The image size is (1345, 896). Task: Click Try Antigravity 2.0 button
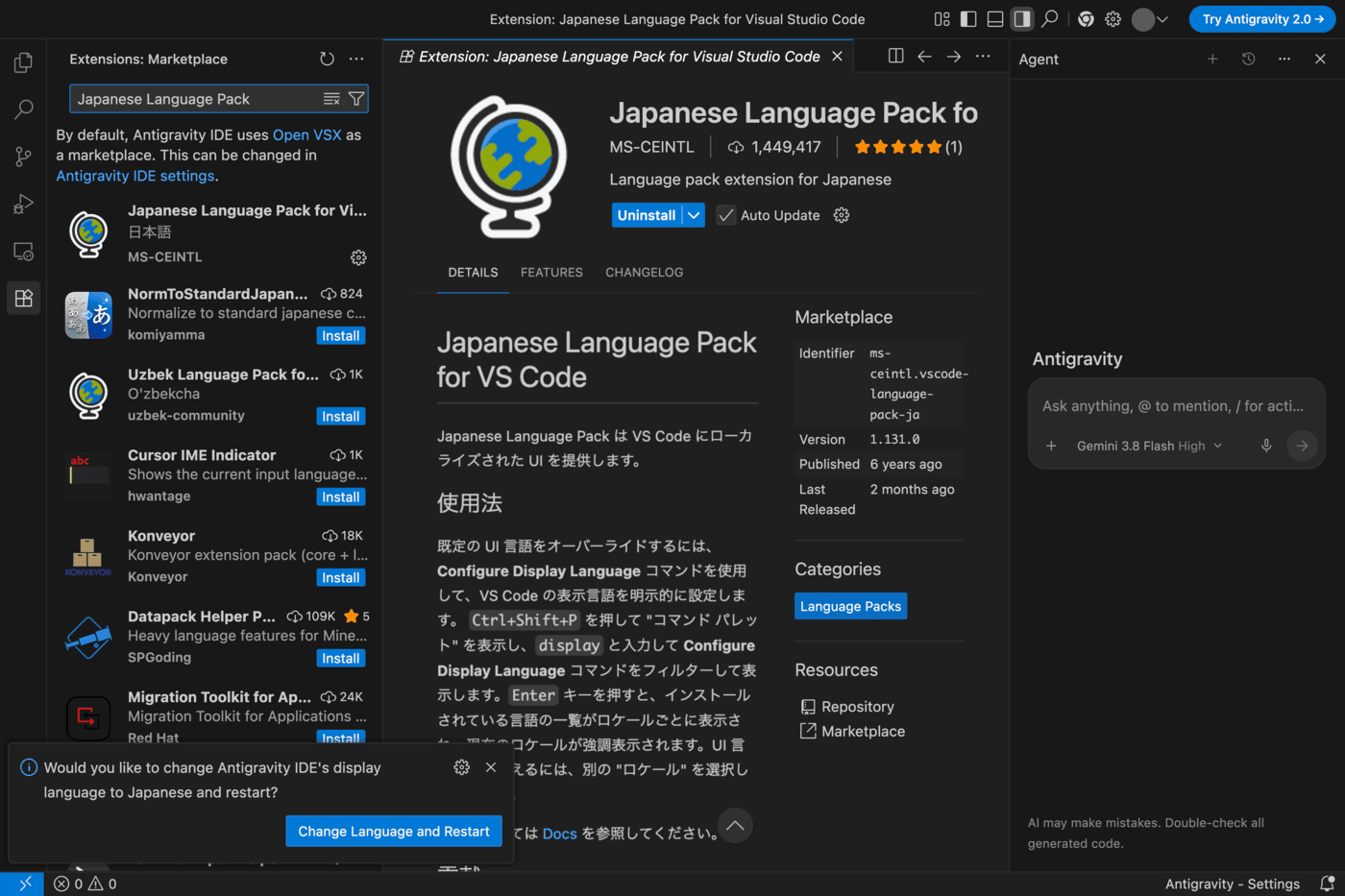pos(1262,19)
